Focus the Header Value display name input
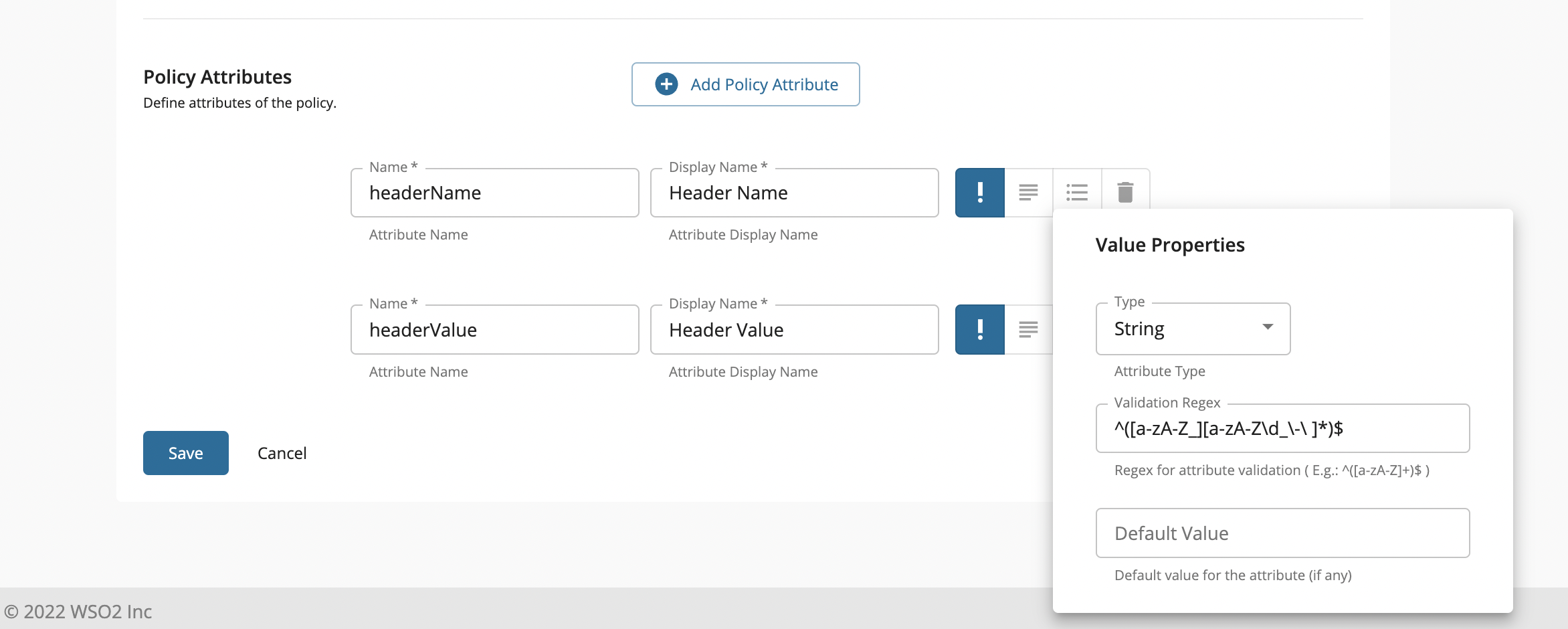Image resolution: width=1568 pixels, height=629 pixels. tap(794, 329)
